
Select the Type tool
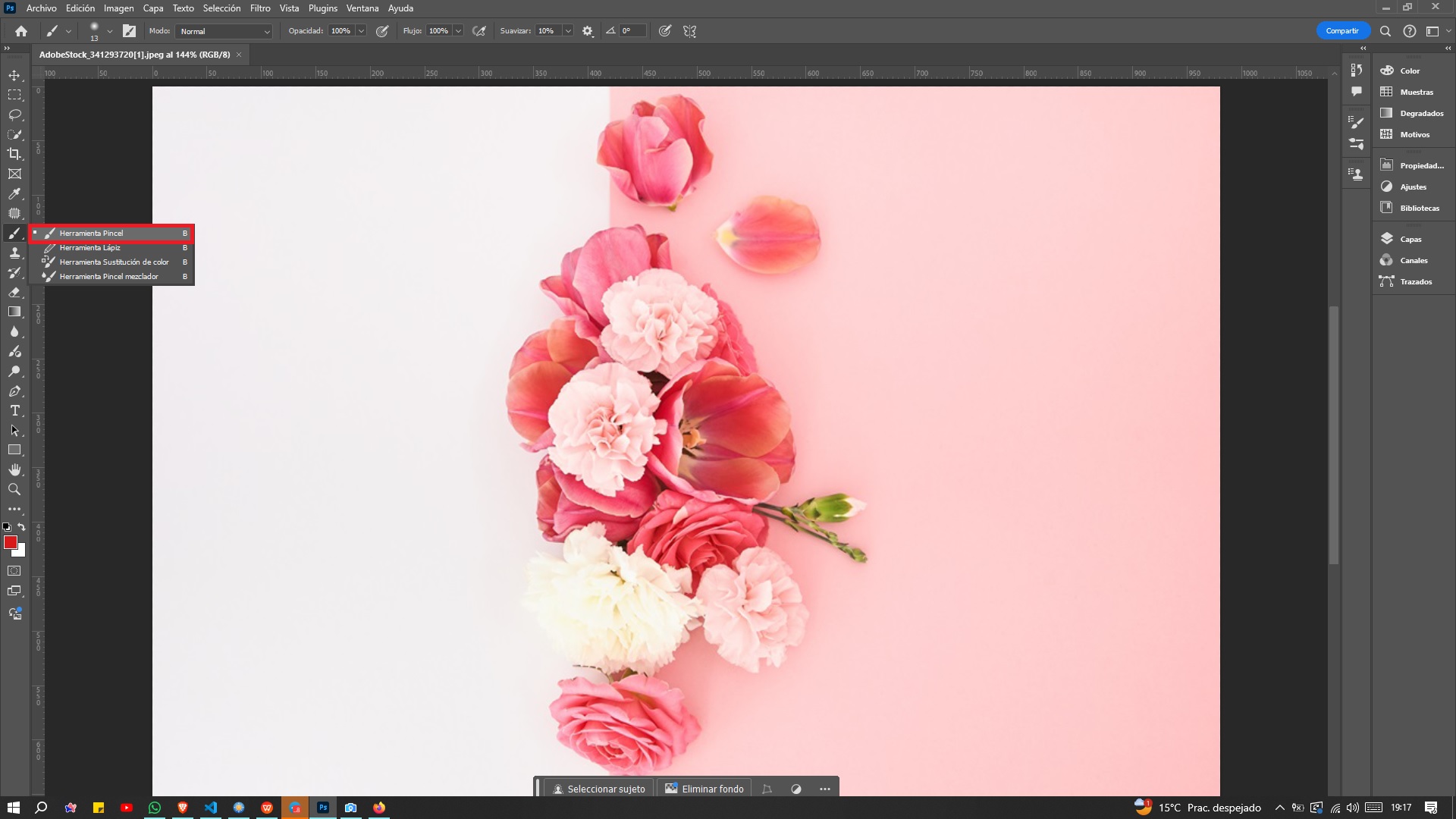pyautogui.click(x=14, y=411)
